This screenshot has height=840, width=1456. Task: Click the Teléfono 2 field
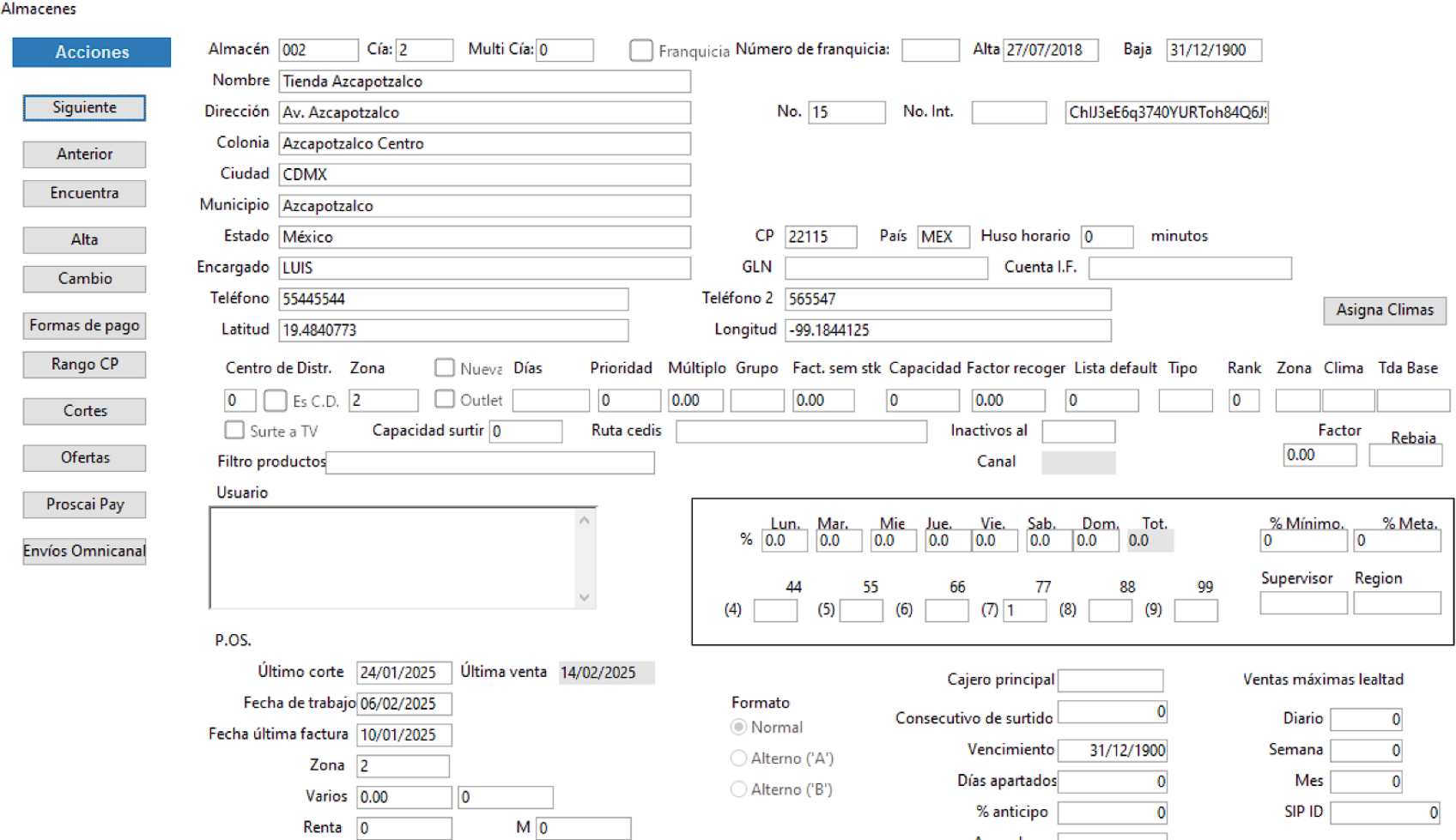[x=948, y=299]
